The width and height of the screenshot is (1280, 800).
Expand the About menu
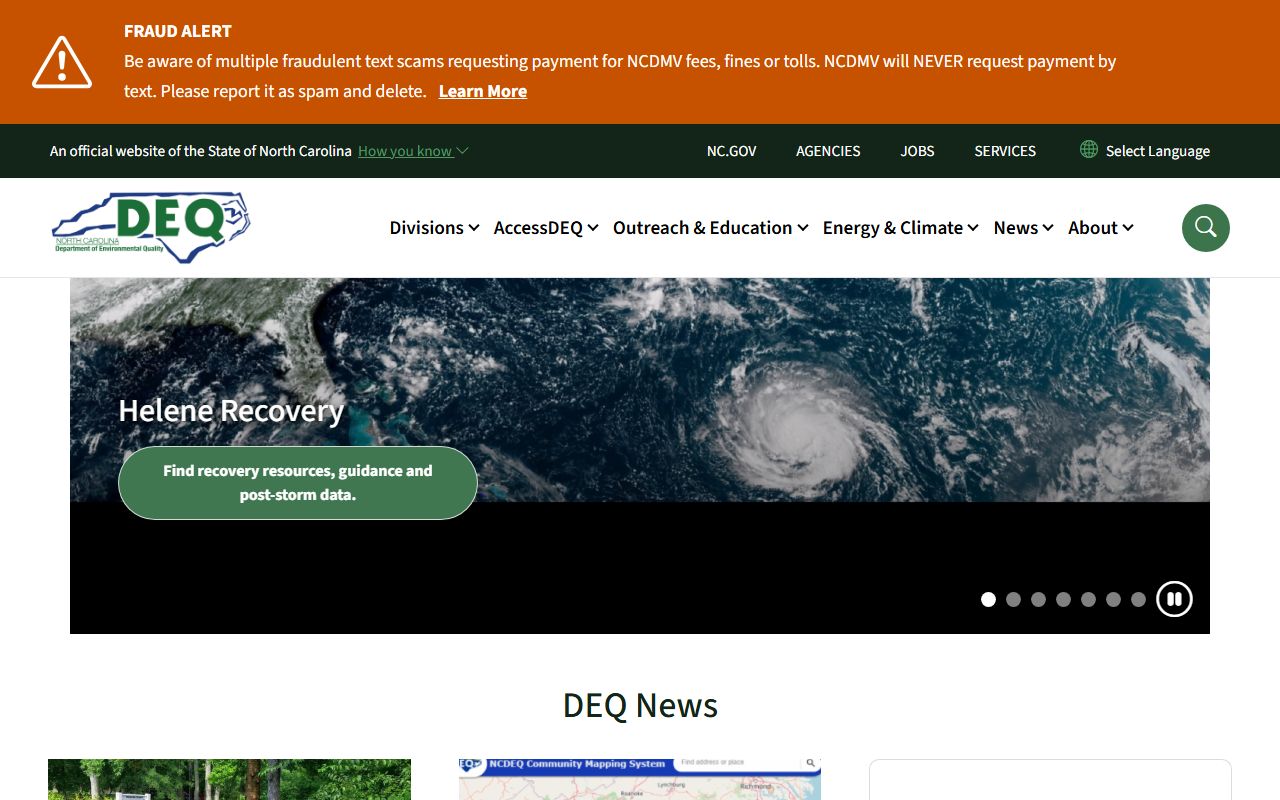point(1100,228)
